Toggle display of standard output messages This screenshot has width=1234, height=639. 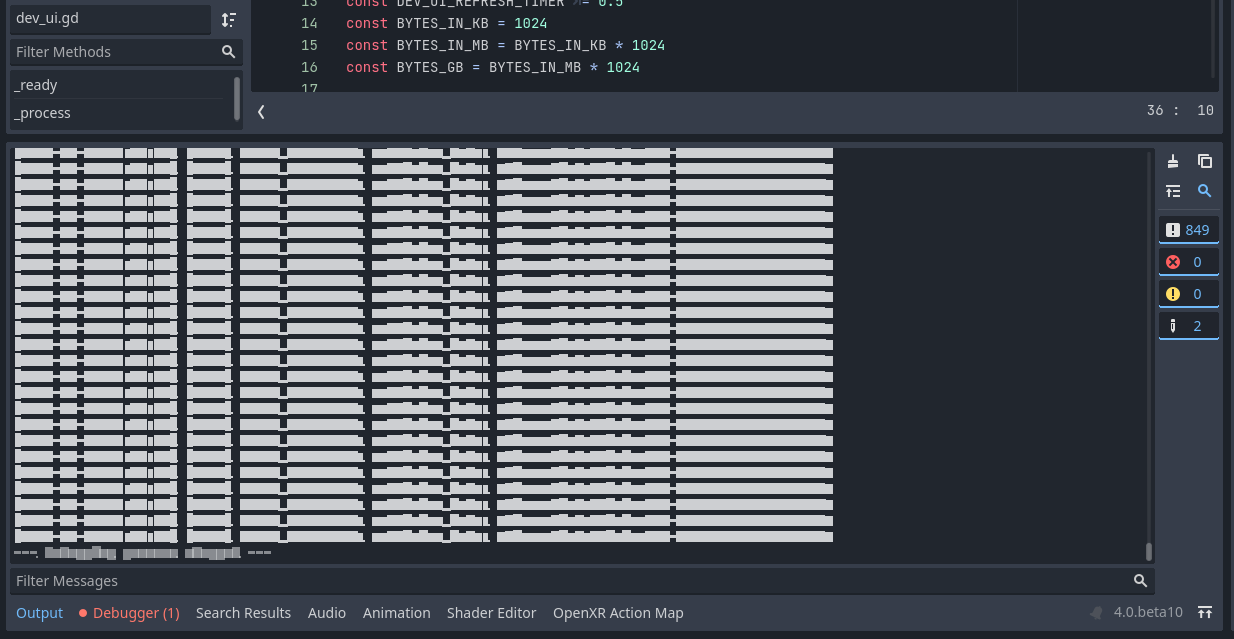pos(1188,229)
